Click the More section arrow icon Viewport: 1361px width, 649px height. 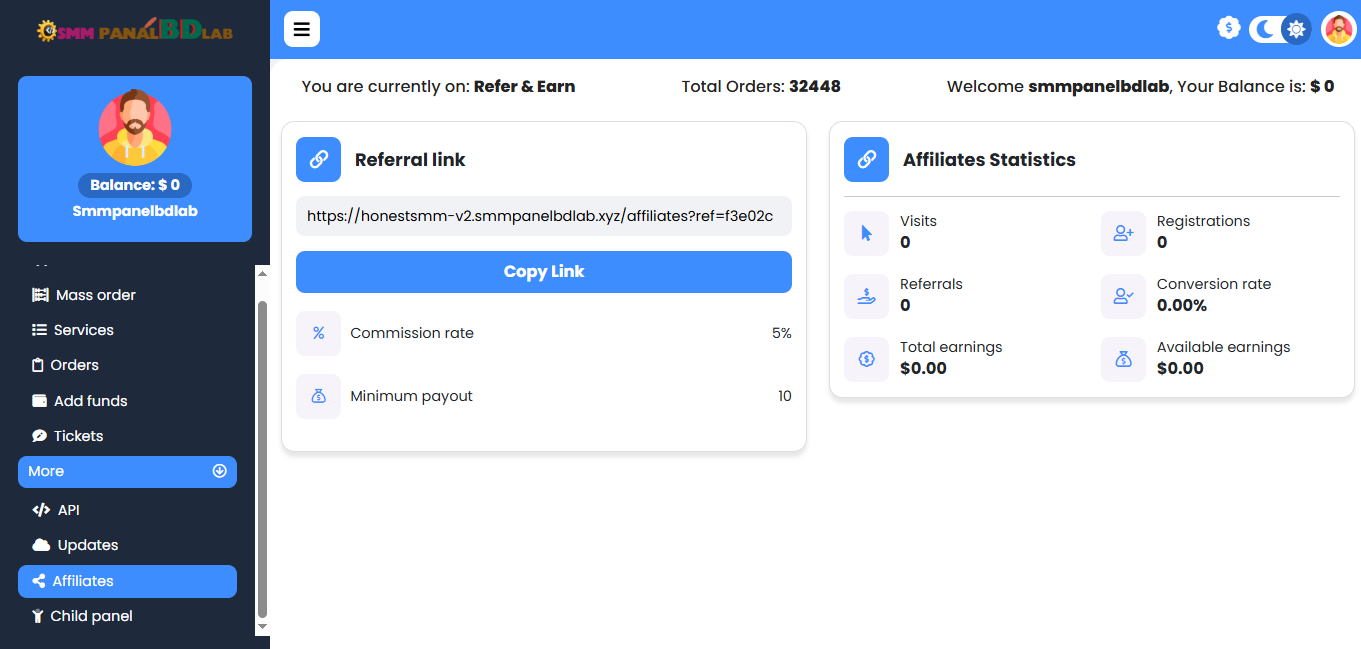point(220,471)
